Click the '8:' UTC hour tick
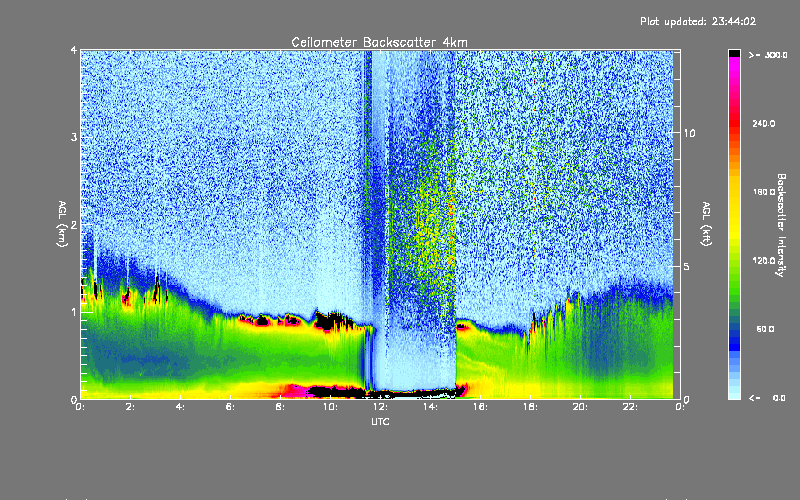The image size is (800, 500). pyautogui.click(x=280, y=407)
